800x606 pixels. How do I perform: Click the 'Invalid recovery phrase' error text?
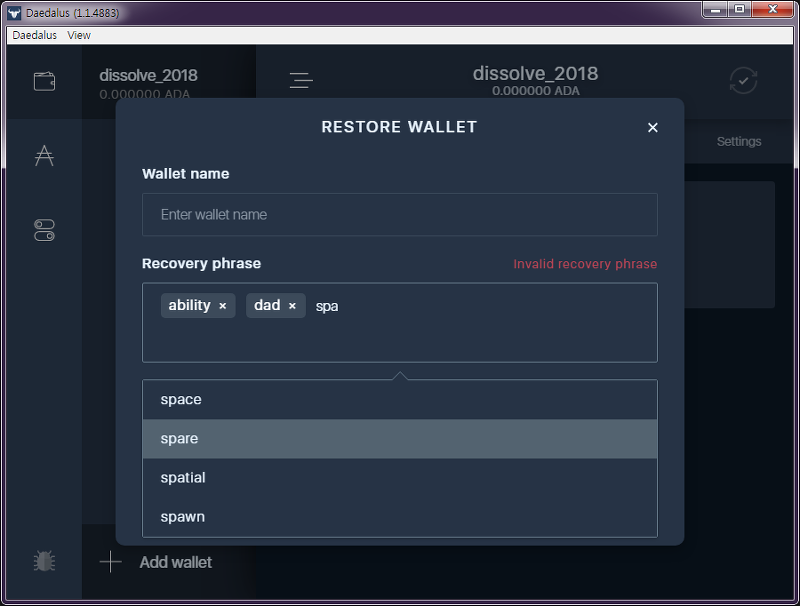[x=585, y=264]
